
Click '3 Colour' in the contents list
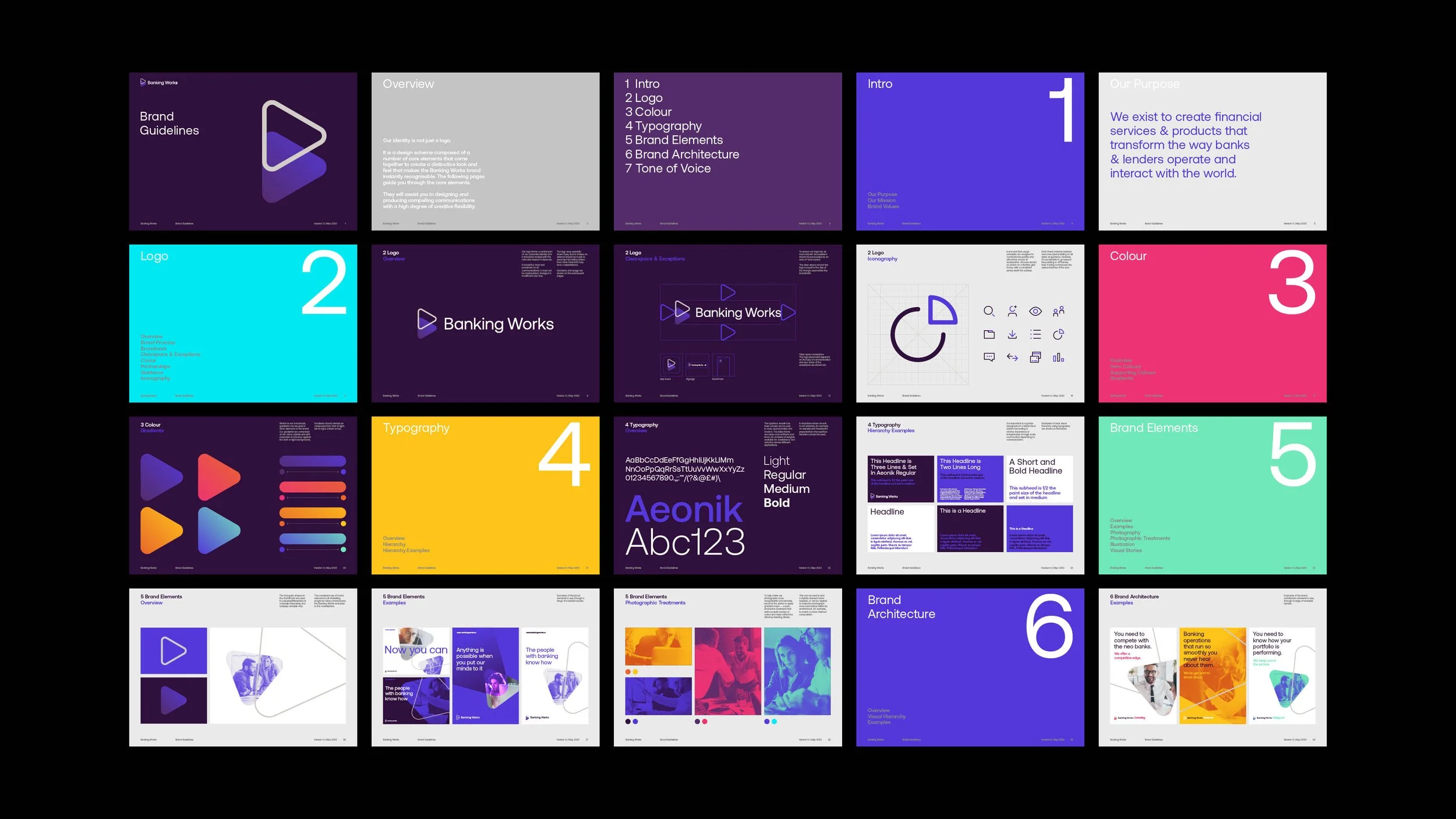point(648,112)
